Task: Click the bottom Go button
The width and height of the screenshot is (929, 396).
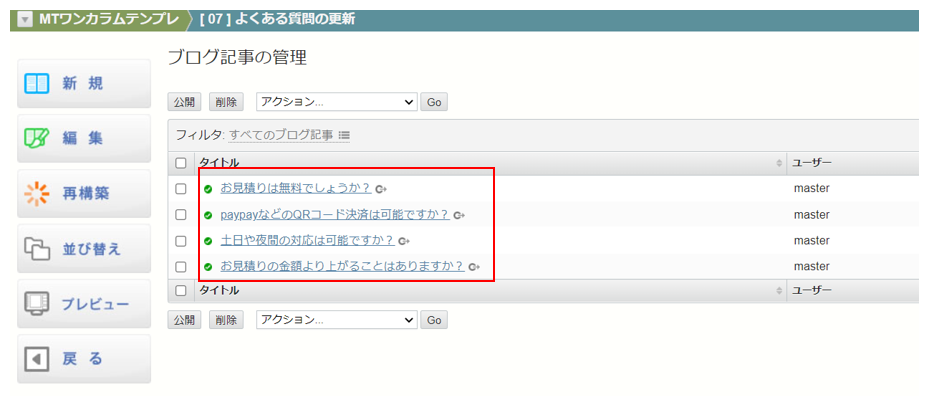Action: click(434, 320)
